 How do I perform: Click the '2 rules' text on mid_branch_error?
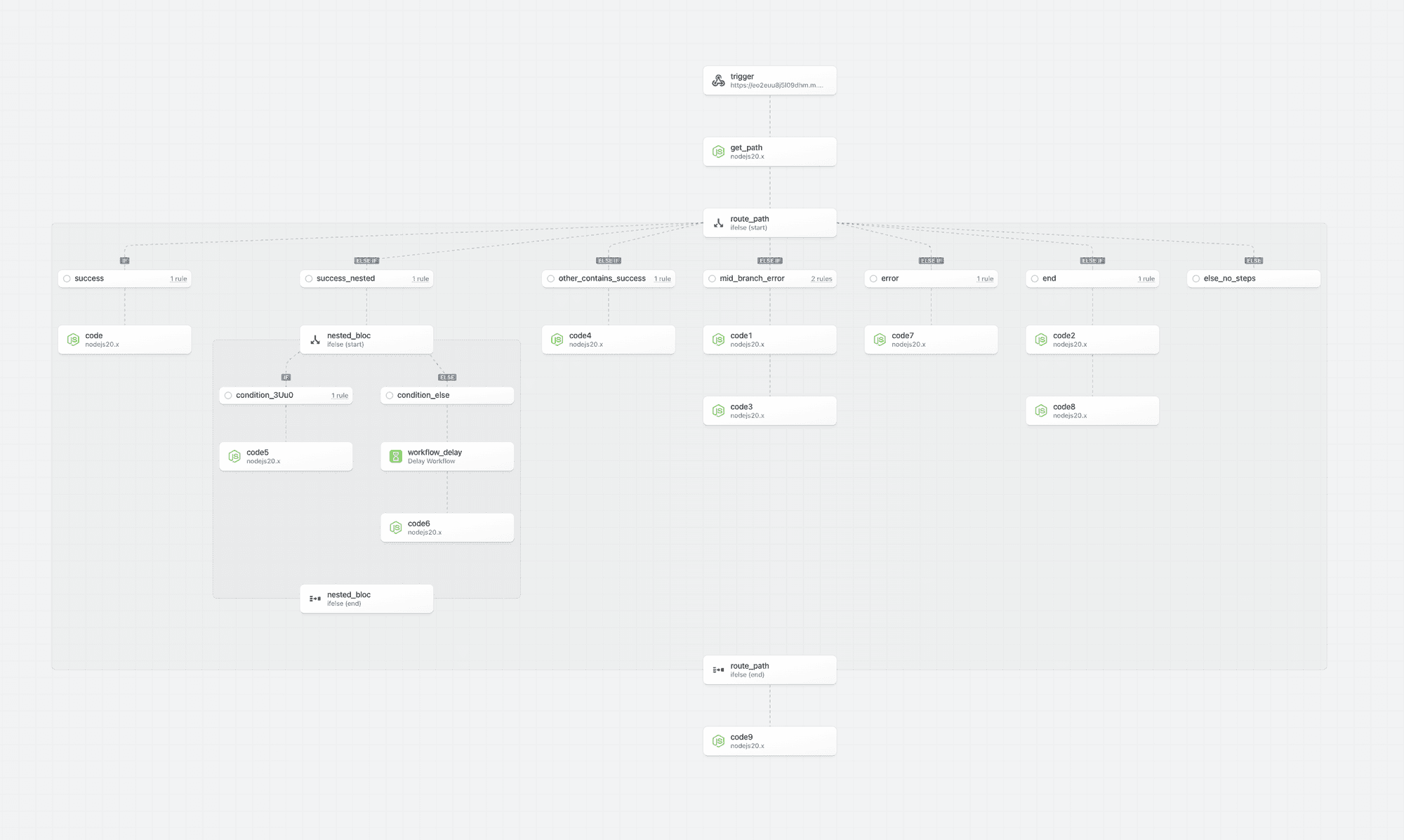(821, 279)
